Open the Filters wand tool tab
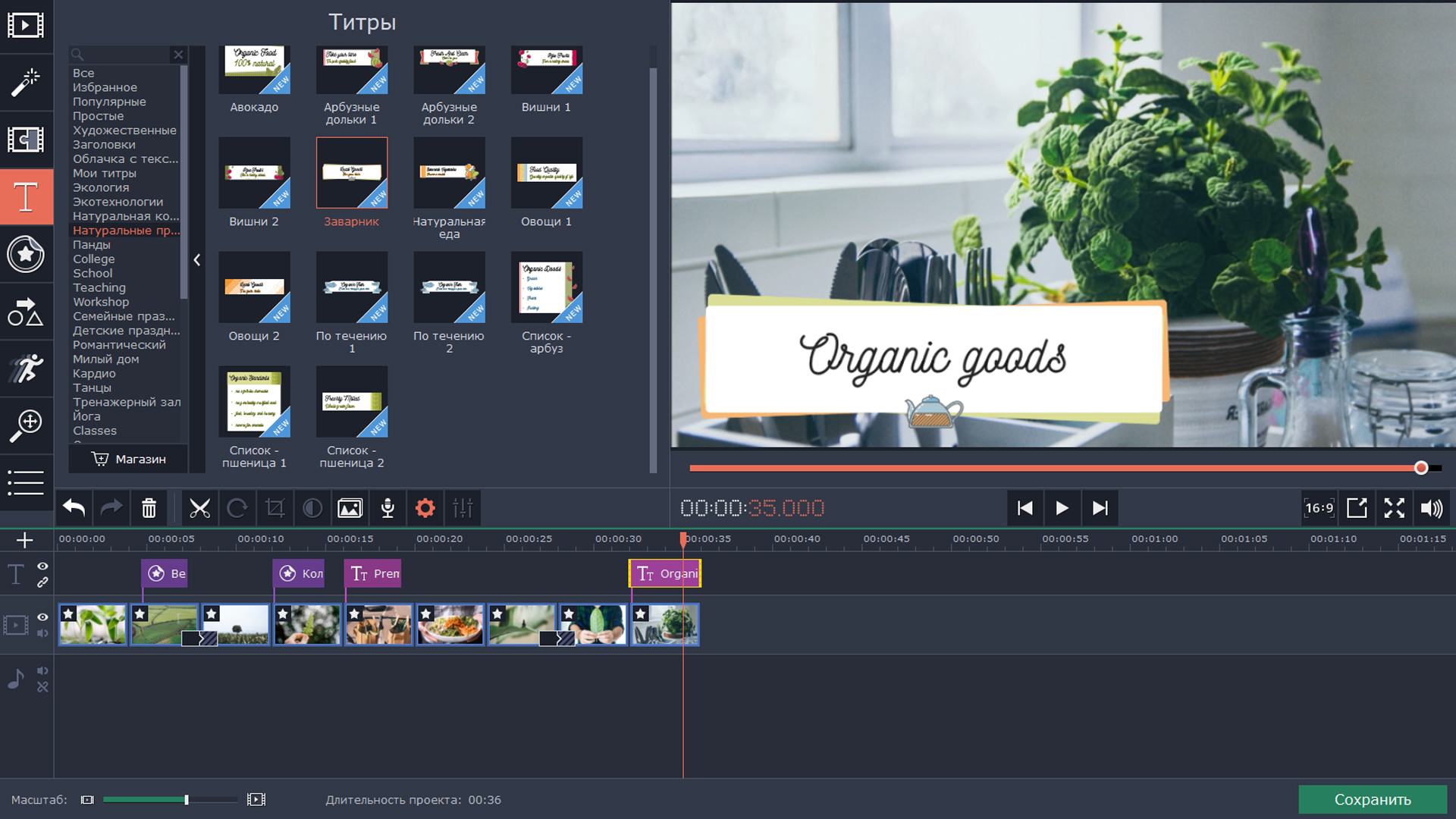The height and width of the screenshot is (819, 1456). pyautogui.click(x=26, y=83)
